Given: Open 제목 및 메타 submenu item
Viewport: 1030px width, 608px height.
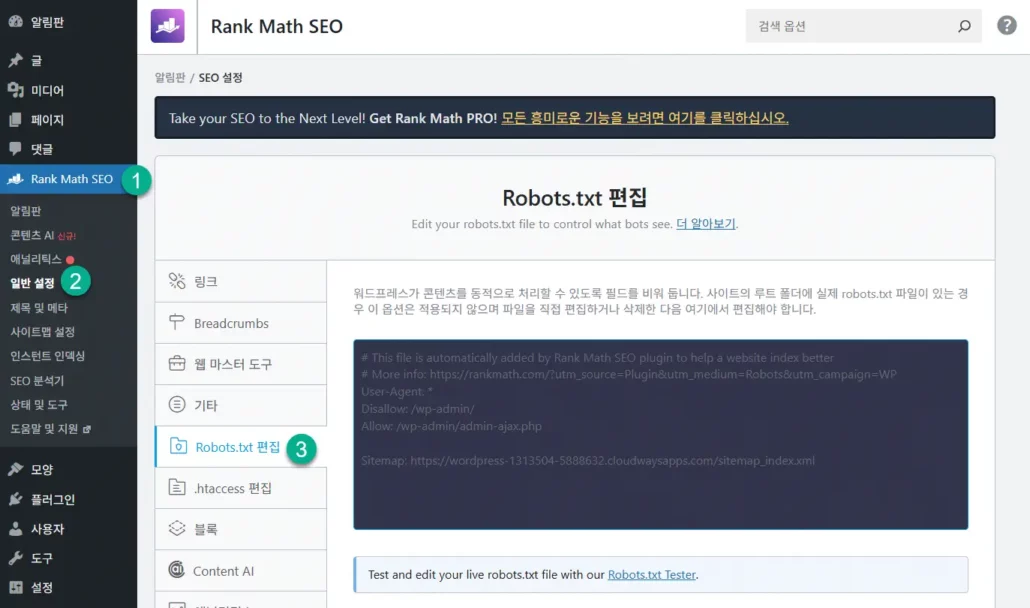Looking at the screenshot, I should coord(39,307).
